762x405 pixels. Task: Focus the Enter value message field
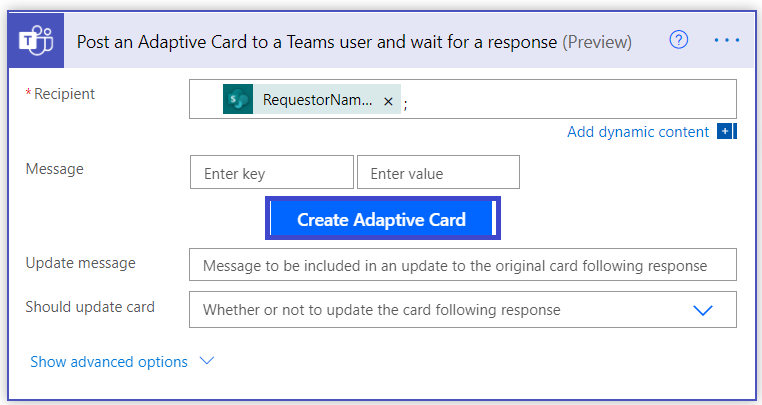point(438,173)
